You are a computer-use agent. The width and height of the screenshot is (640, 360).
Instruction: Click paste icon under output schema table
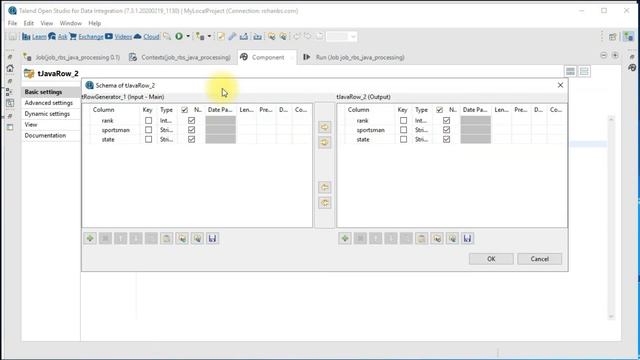tap(421, 238)
